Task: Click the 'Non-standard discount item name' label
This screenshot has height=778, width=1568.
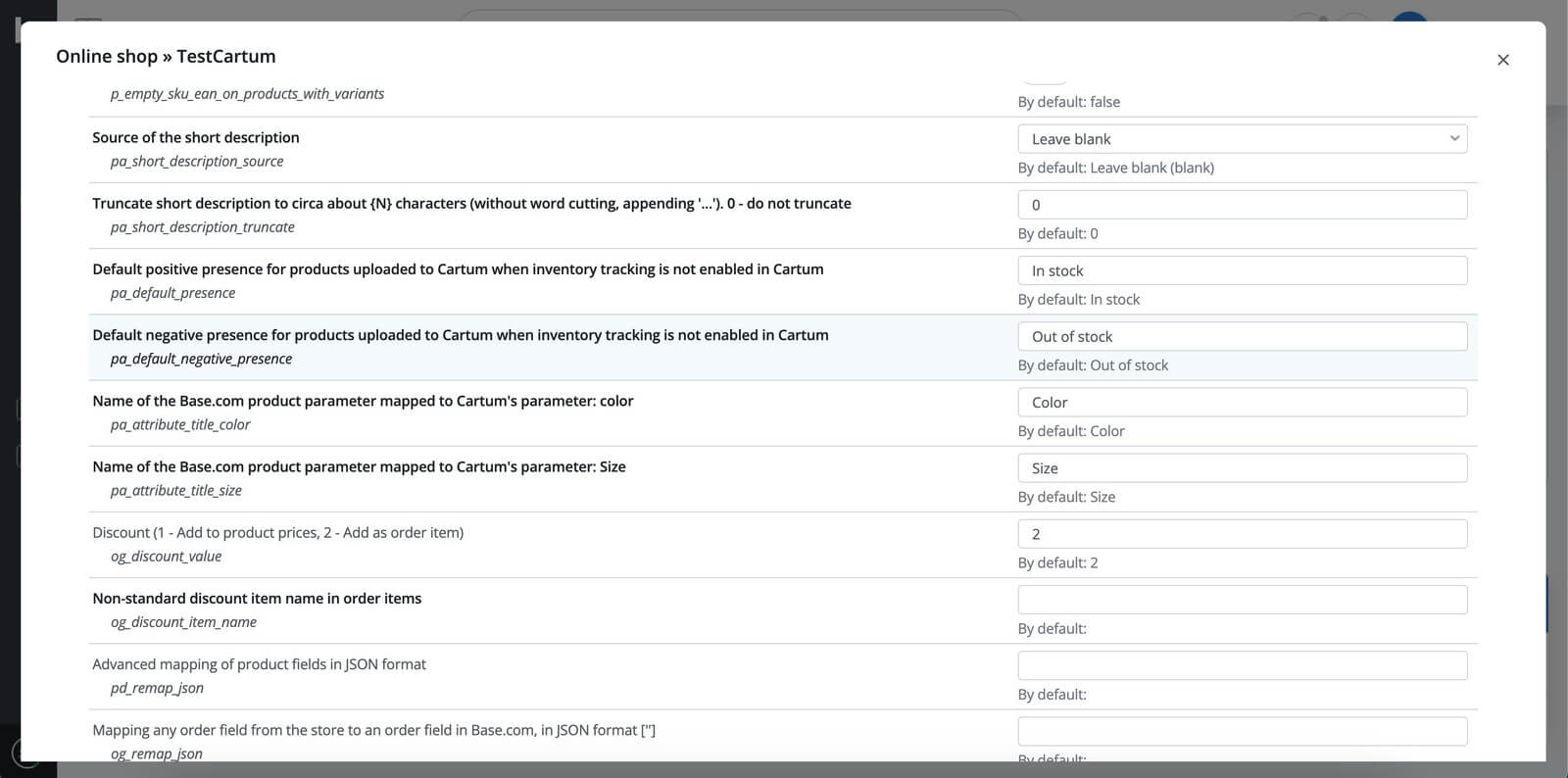Action: pos(257,598)
